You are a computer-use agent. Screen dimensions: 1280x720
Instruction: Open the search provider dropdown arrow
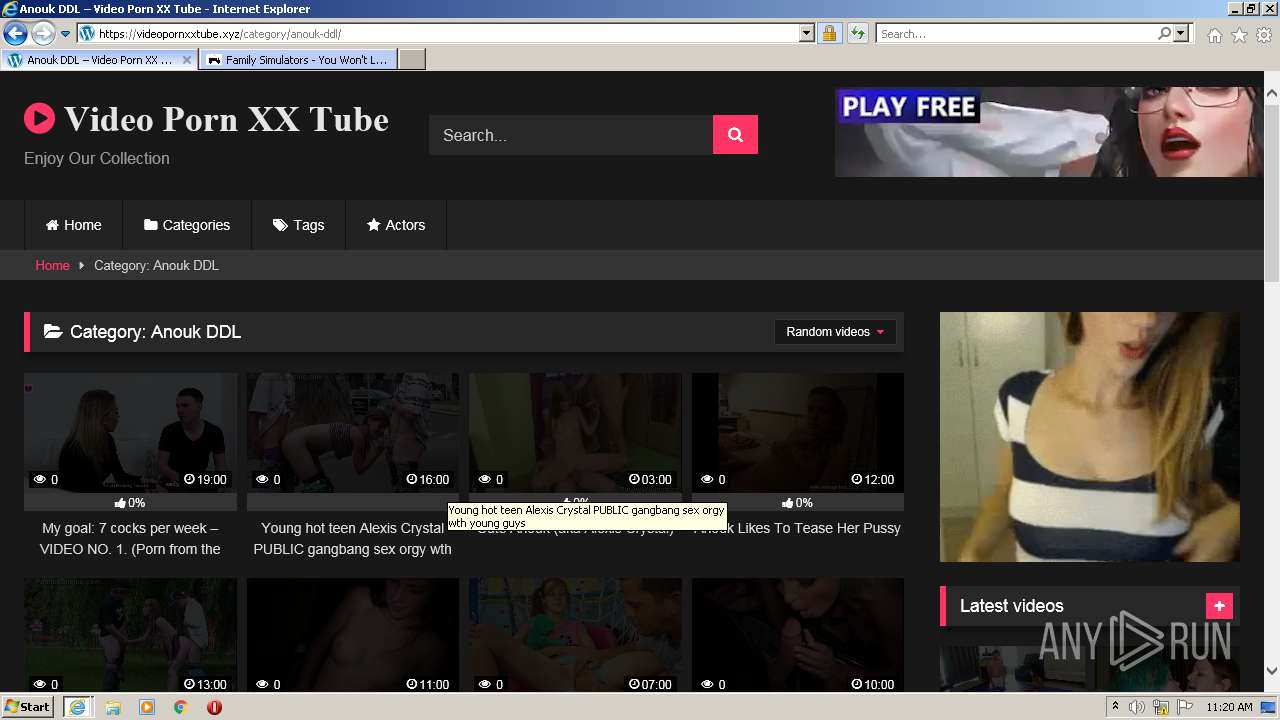1181,33
